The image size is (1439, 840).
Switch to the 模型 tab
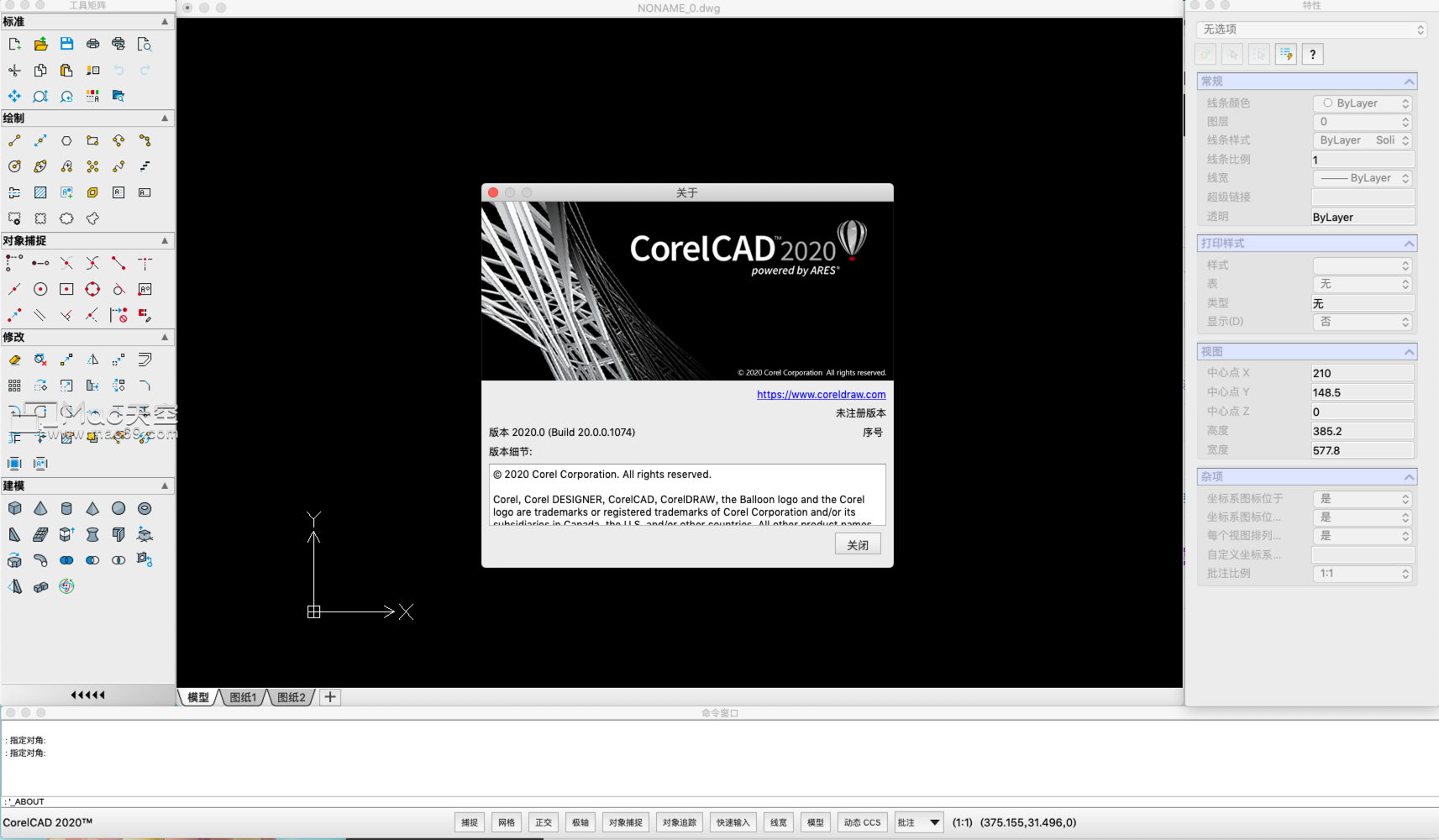click(198, 697)
